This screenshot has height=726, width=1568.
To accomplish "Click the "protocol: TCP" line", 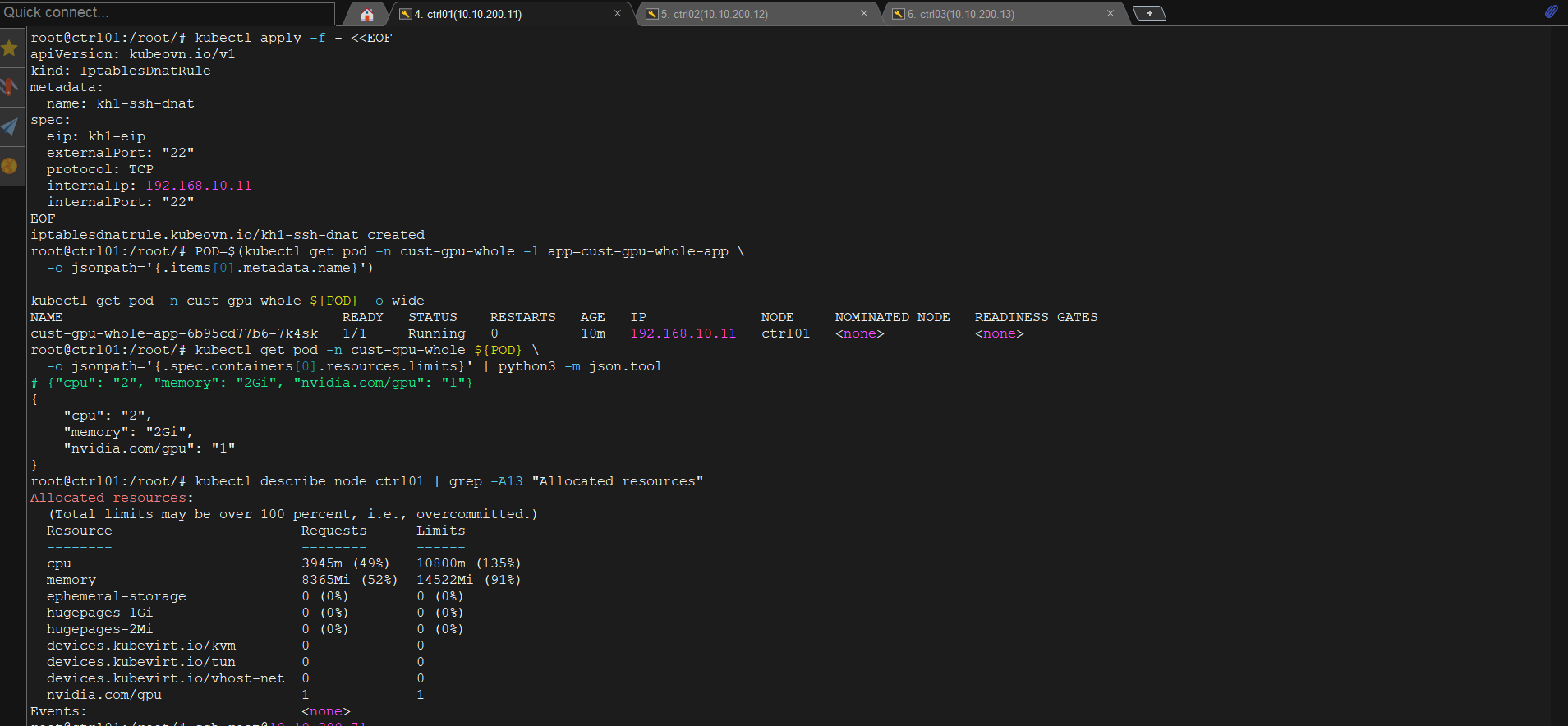I will (x=100, y=169).
